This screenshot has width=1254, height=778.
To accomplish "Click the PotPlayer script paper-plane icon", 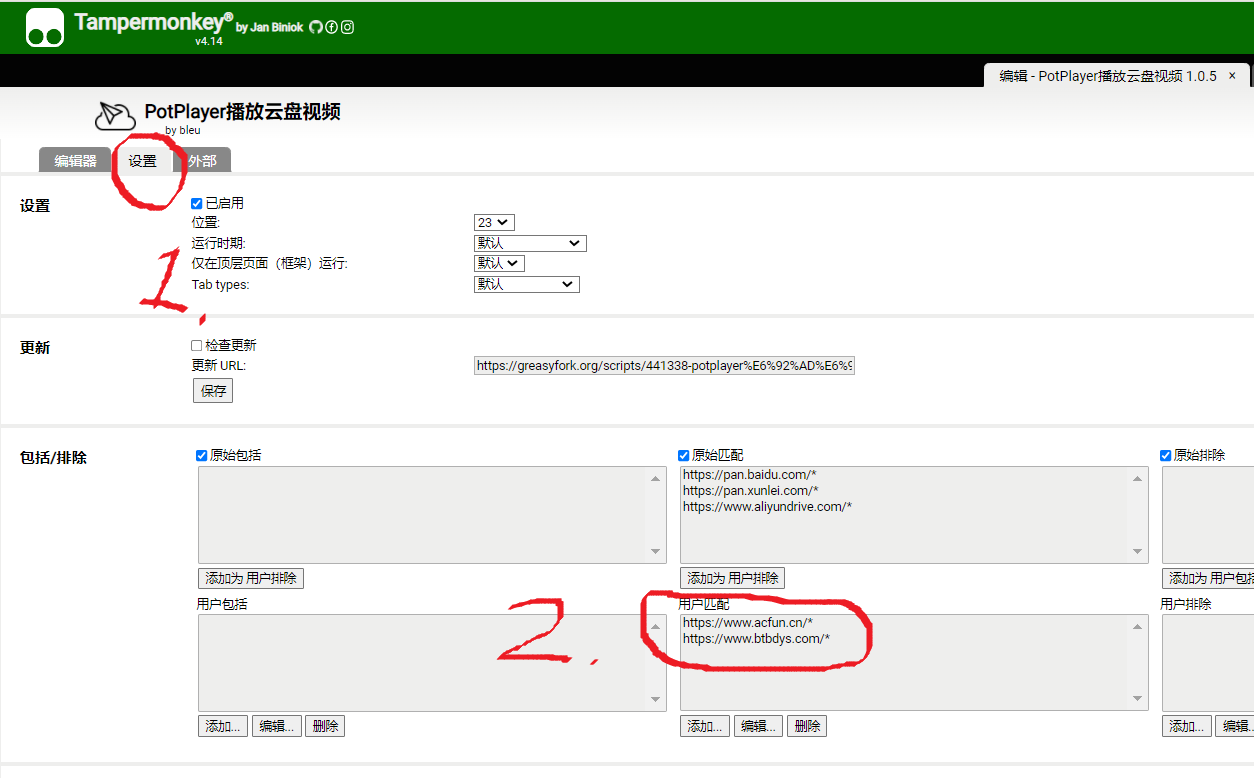I will point(115,116).
